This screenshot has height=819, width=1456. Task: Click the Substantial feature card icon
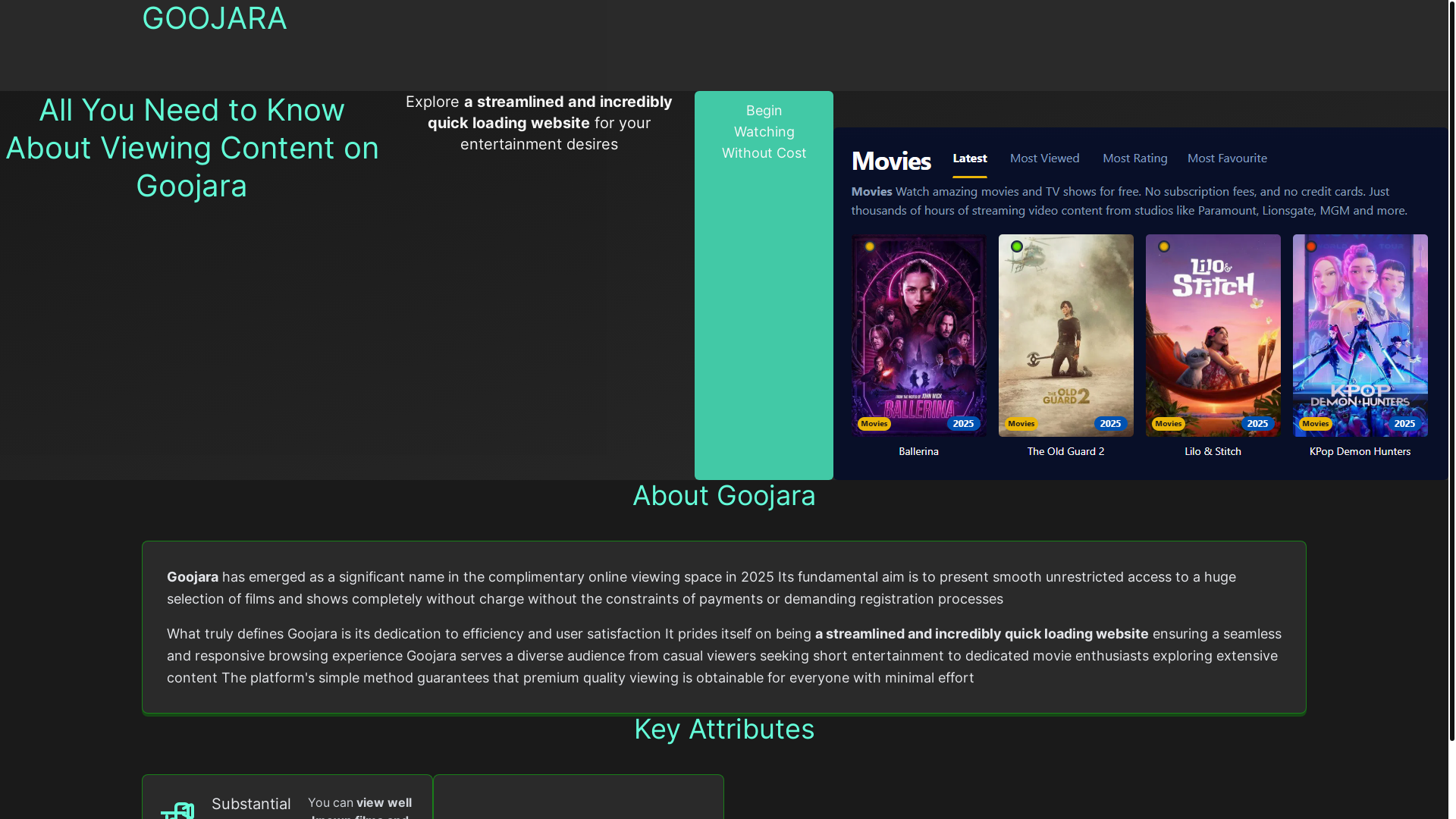coord(177,811)
